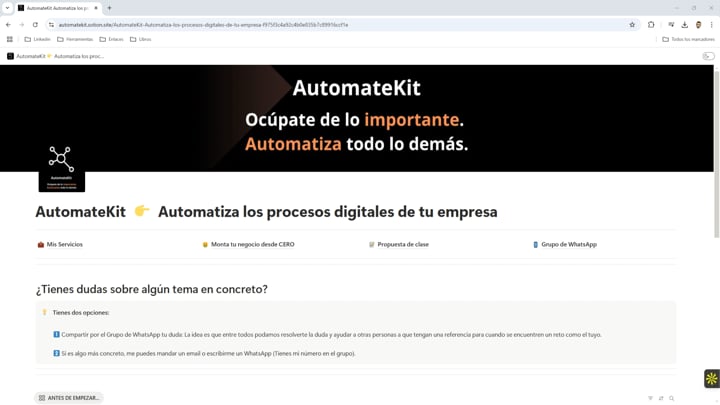Image resolution: width=720 pixels, height=405 pixels.
Task: Expand the tab search dropdown arrow
Action: click(x=7, y=8)
